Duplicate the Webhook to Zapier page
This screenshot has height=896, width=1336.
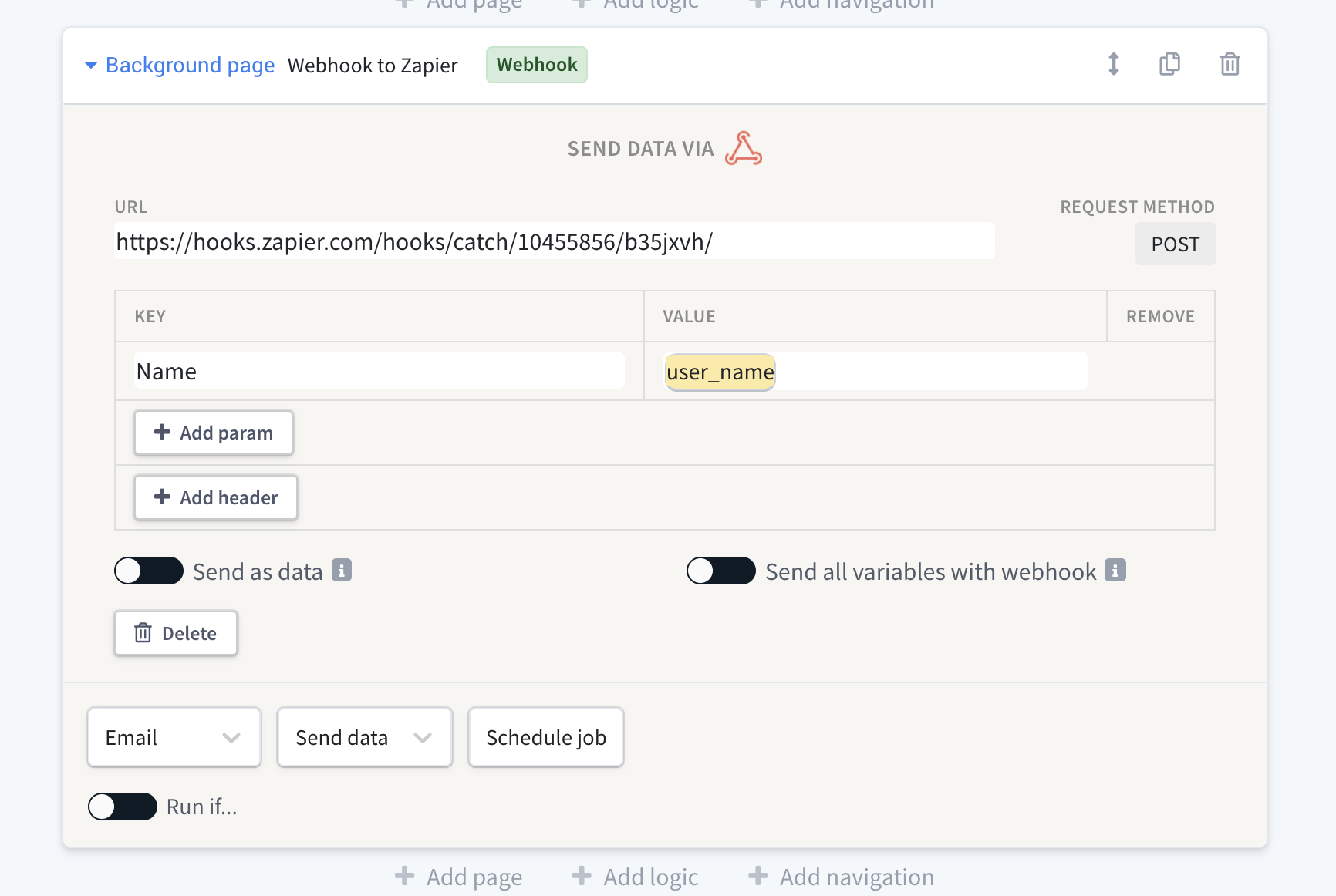click(x=1169, y=64)
